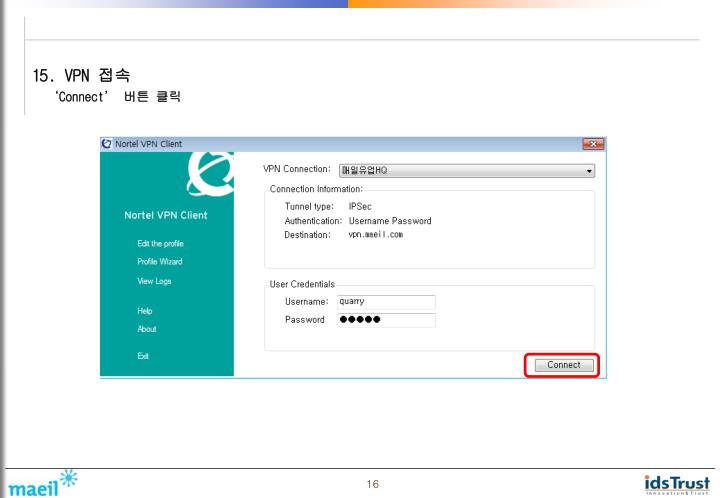Open View Logs
The image size is (720, 498).
click(x=154, y=281)
